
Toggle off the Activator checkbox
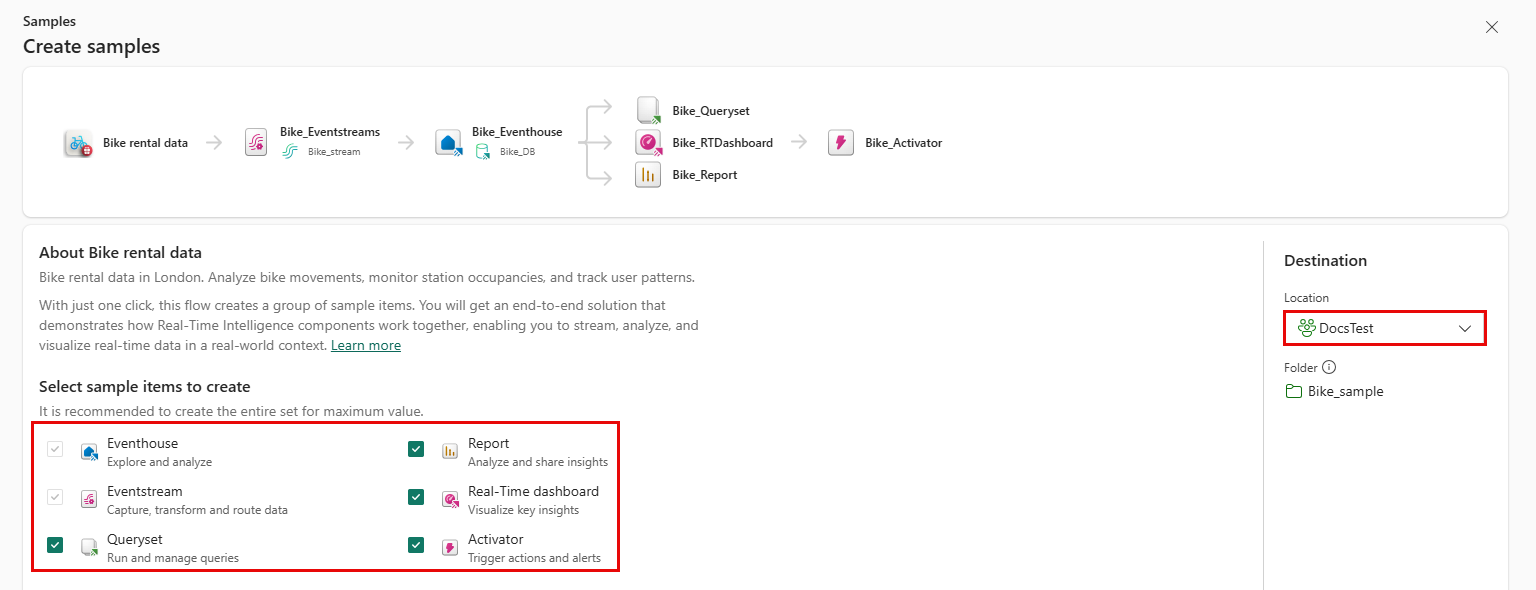pos(416,545)
